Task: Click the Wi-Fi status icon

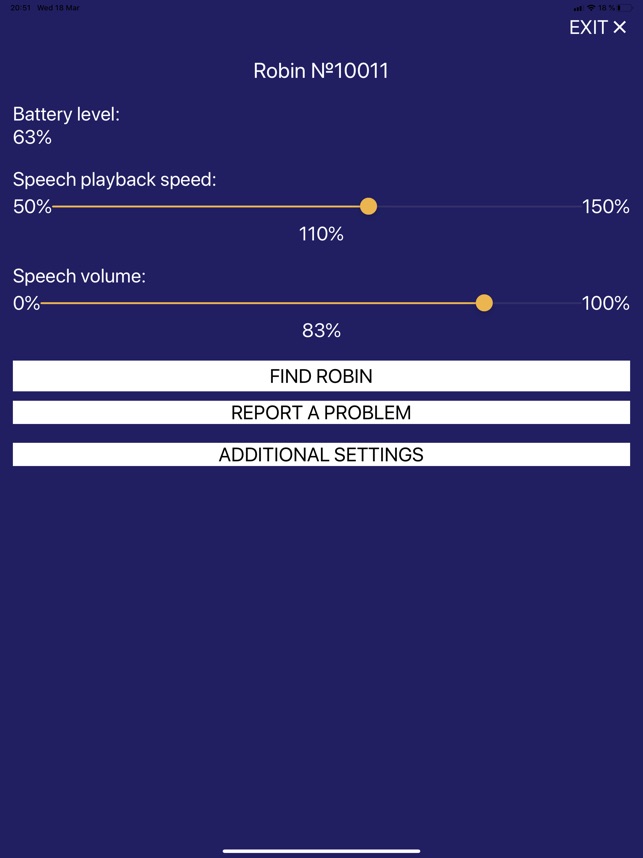Action: coord(591,8)
